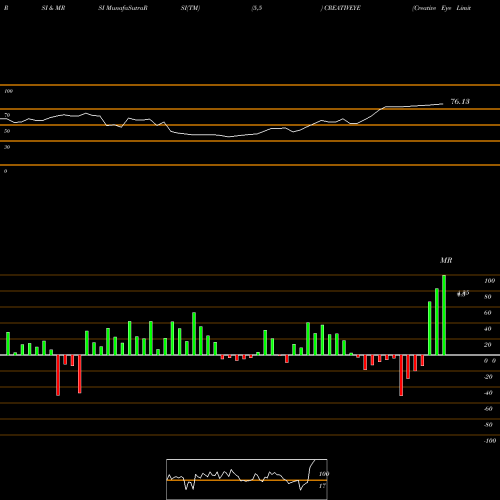Viewport: 500px width, 500px height.
Task: Open the mini RSI overview chart thumbnail
Action: [x=247, y=479]
